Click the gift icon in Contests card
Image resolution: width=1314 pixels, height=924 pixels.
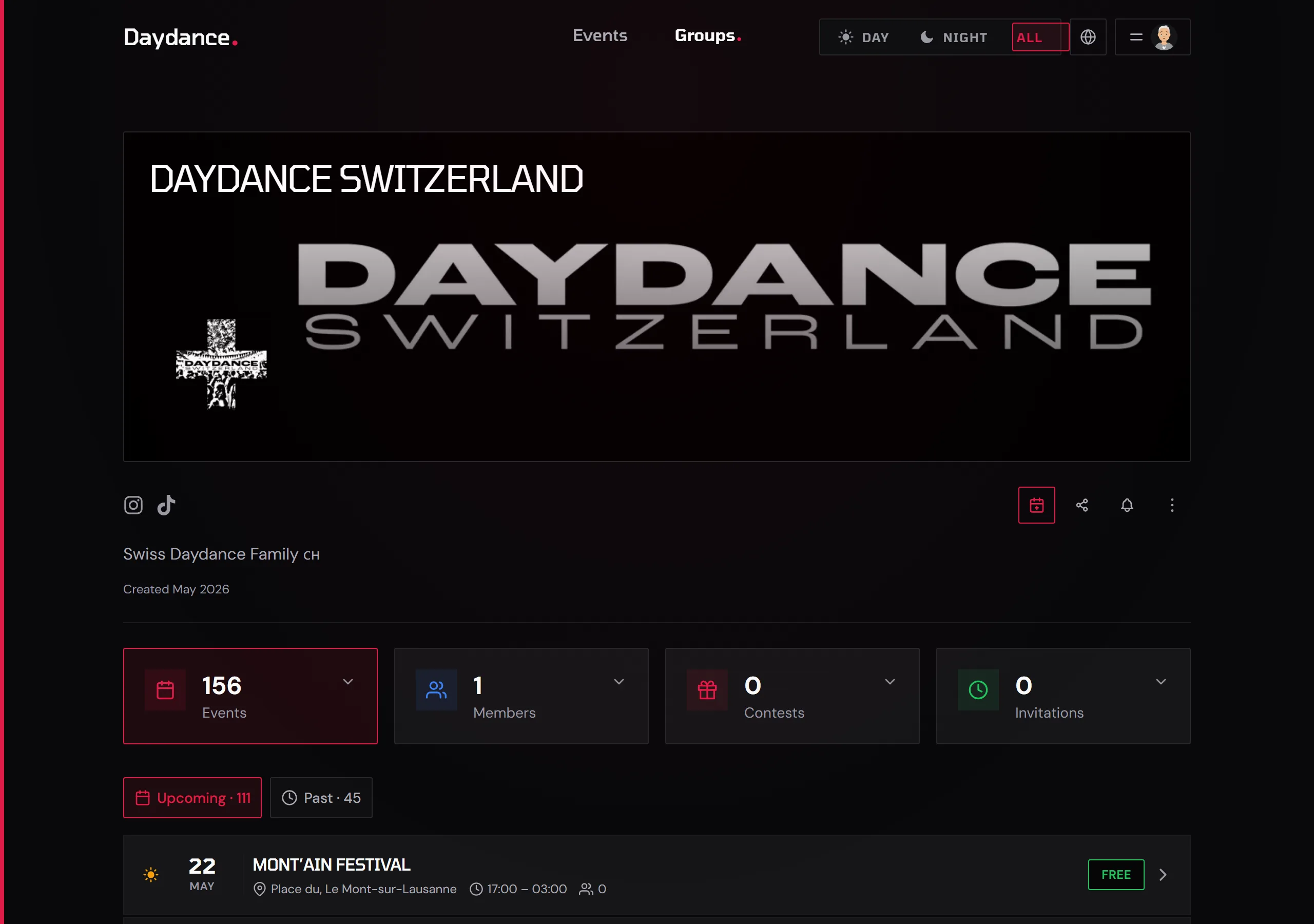pos(707,690)
